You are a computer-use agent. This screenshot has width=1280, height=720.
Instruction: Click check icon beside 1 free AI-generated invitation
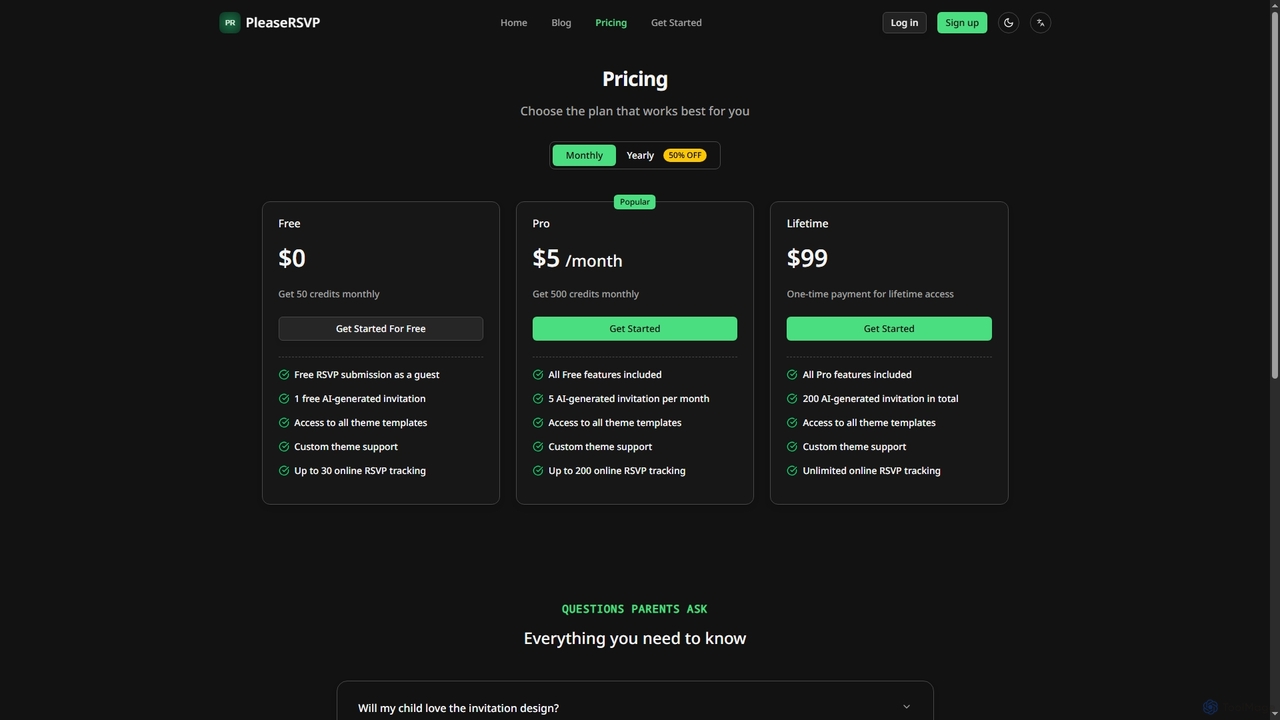[284, 398]
